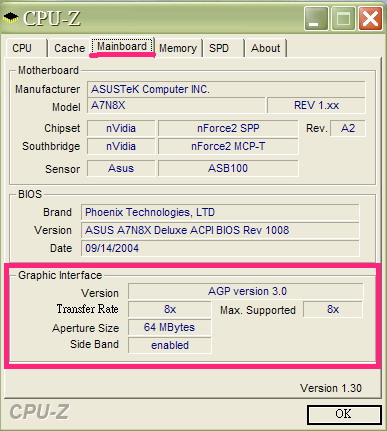Select the Asus sensor vendor field
The image size is (387, 431).
[121, 168]
